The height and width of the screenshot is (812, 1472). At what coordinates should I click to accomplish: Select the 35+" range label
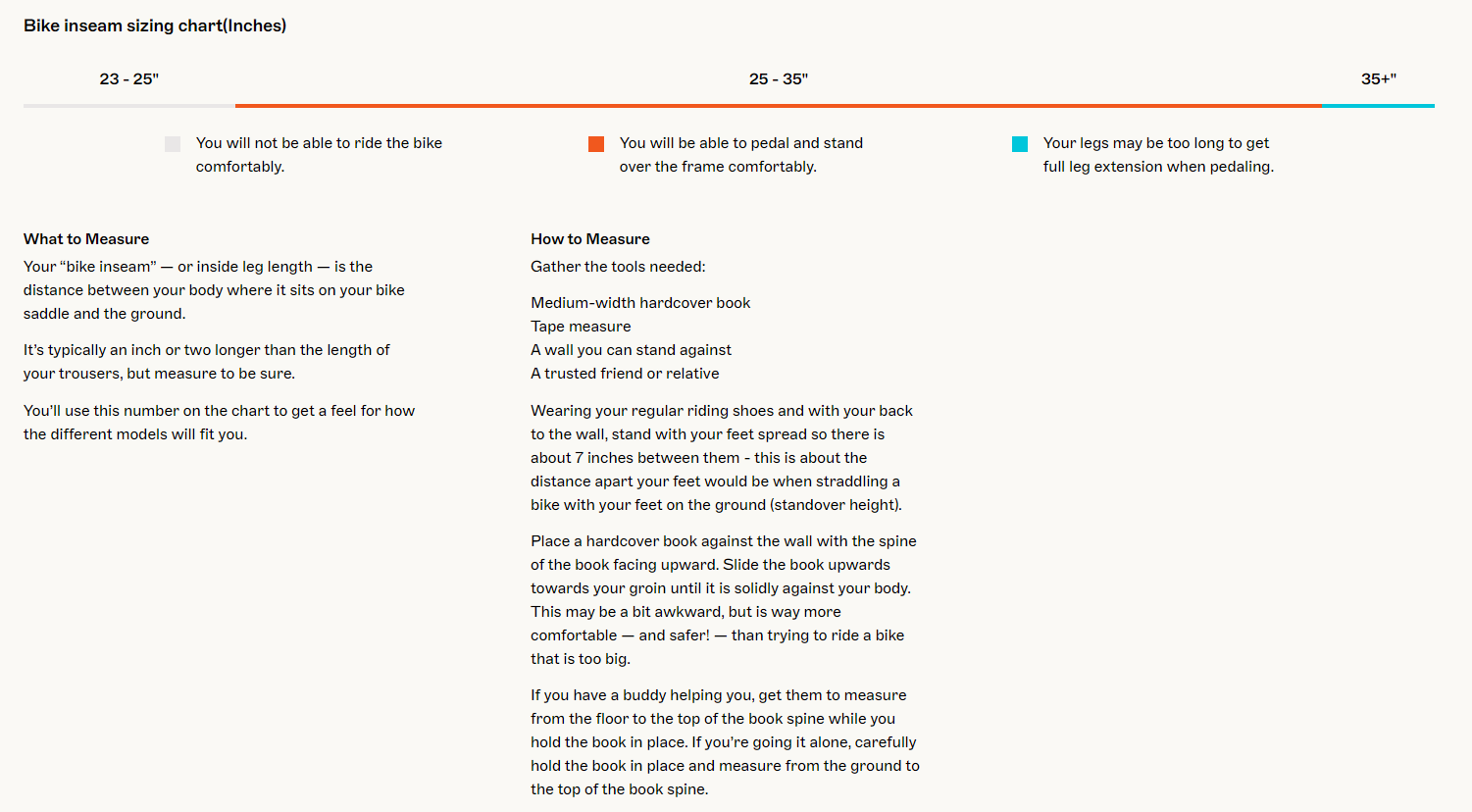[x=1378, y=79]
